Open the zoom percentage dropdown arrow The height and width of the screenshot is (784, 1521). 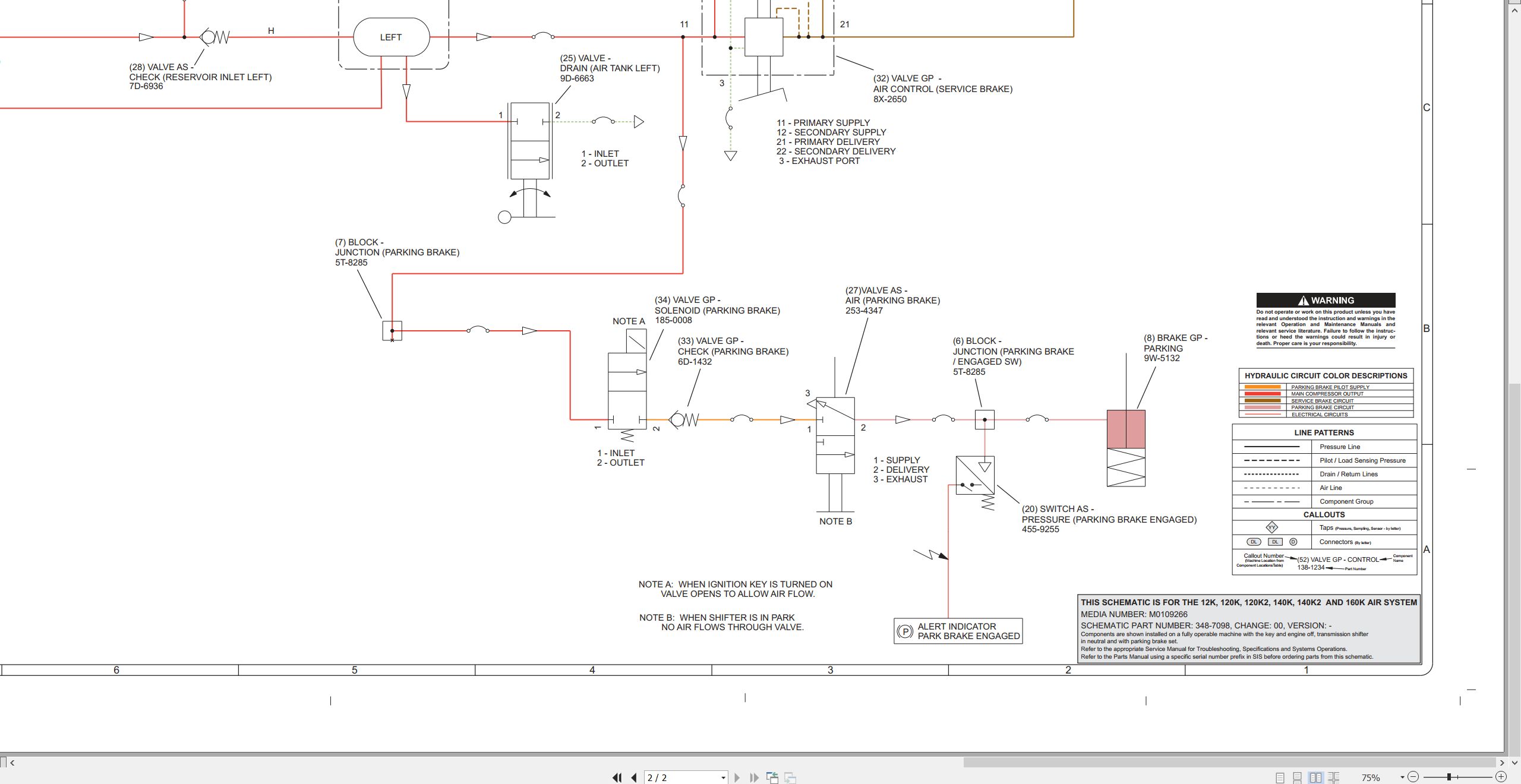[x=1402, y=777]
